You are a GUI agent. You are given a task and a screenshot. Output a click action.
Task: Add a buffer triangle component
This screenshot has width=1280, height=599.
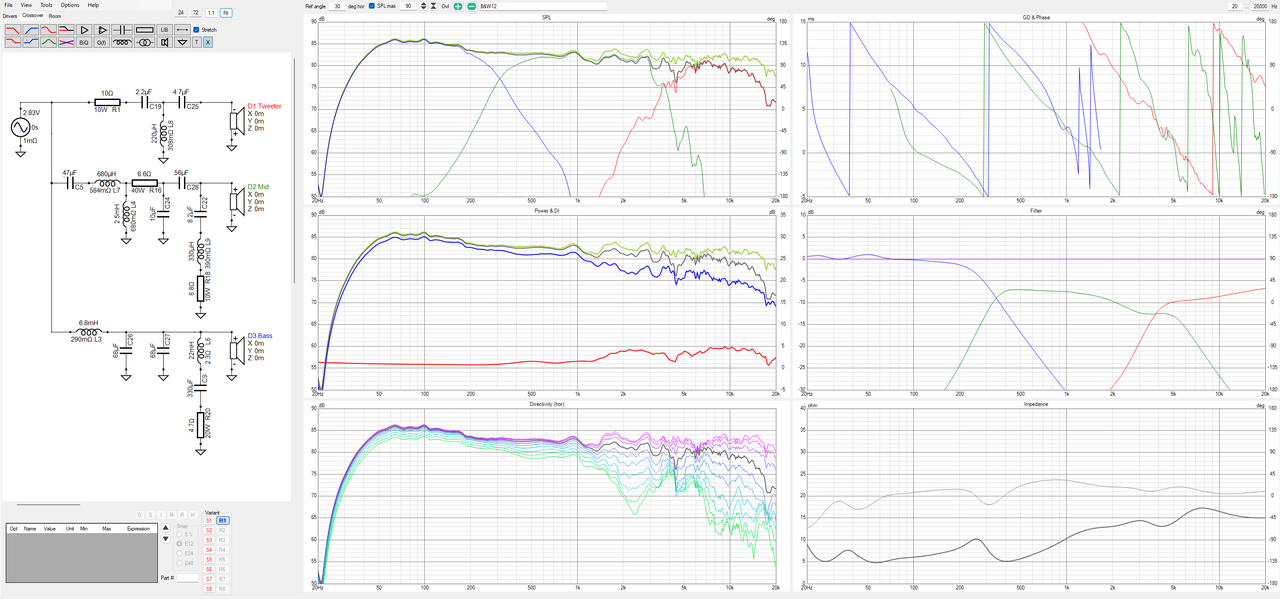[84, 30]
